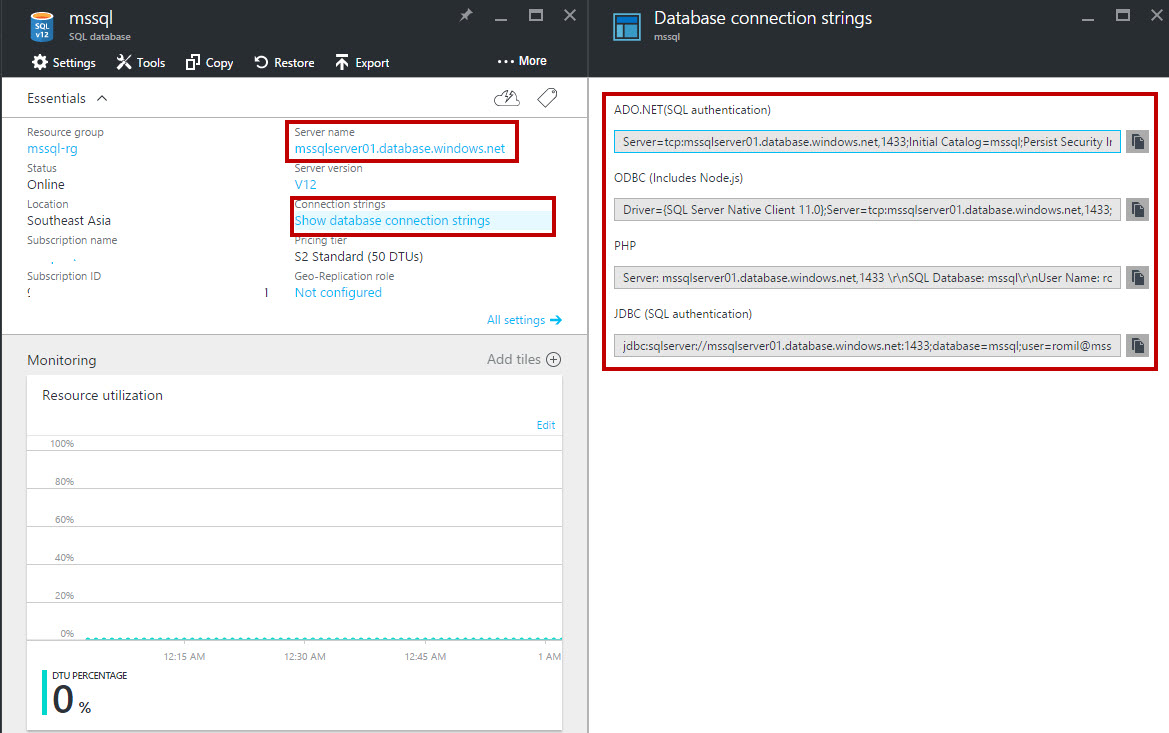Click the ODBC connection string field

click(x=867, y=210)
